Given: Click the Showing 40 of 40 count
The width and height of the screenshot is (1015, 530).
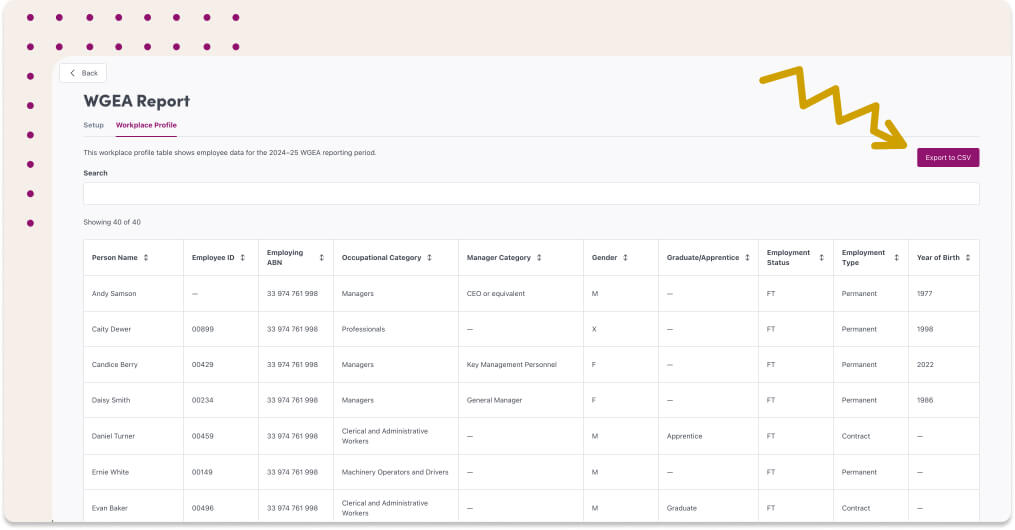Looking at the screenshot, I should tap(112, 222).
